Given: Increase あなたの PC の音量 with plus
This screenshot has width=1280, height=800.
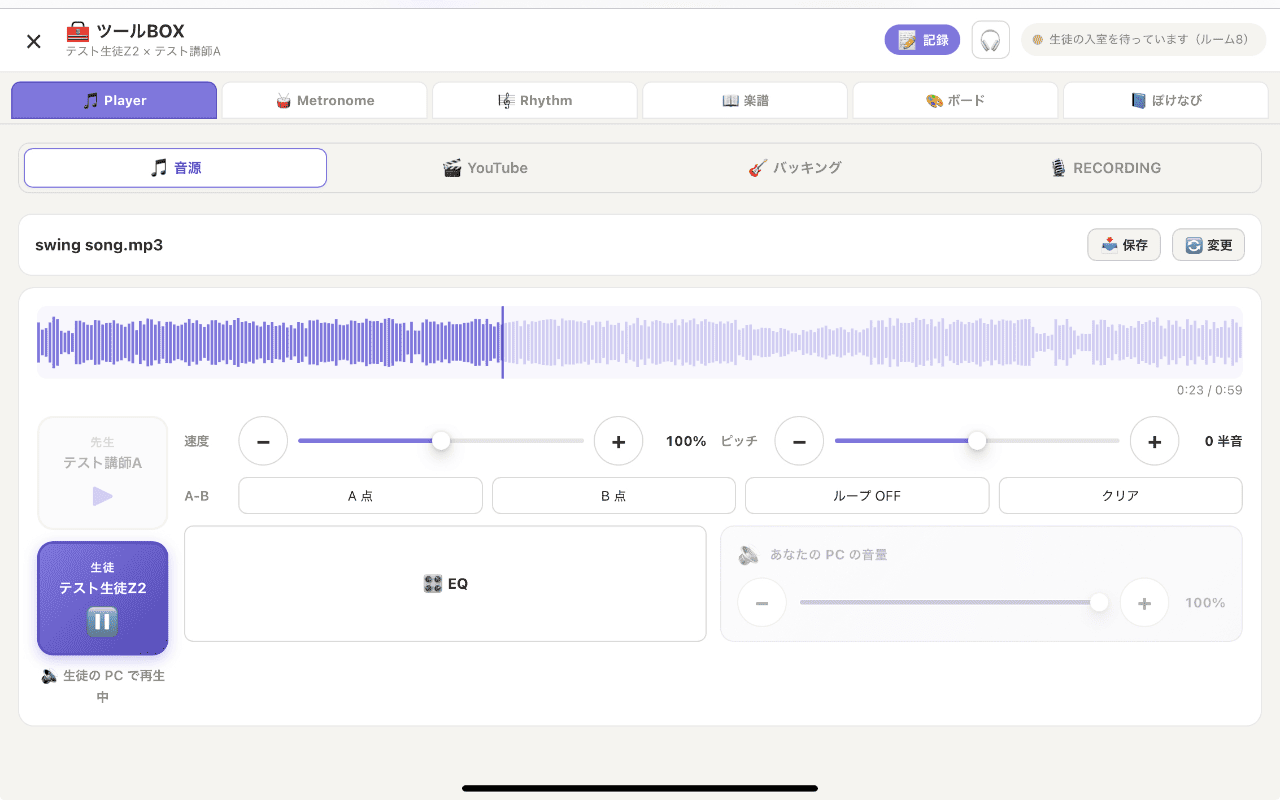Looking at the screenshot, I should pyautogui.click(x=1144, y=603).
